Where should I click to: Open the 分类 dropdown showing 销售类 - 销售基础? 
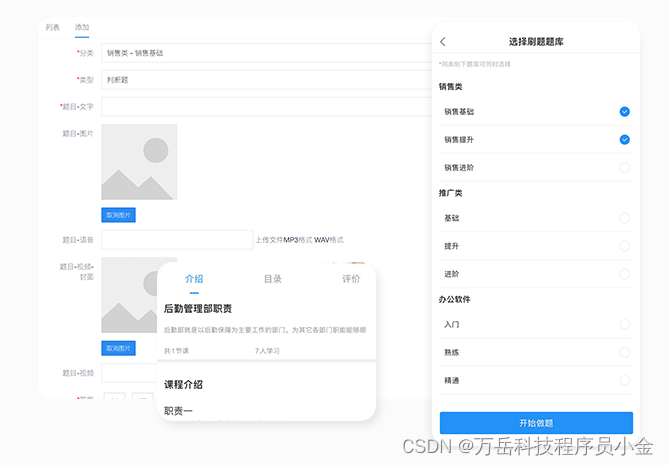coord(267,53)
